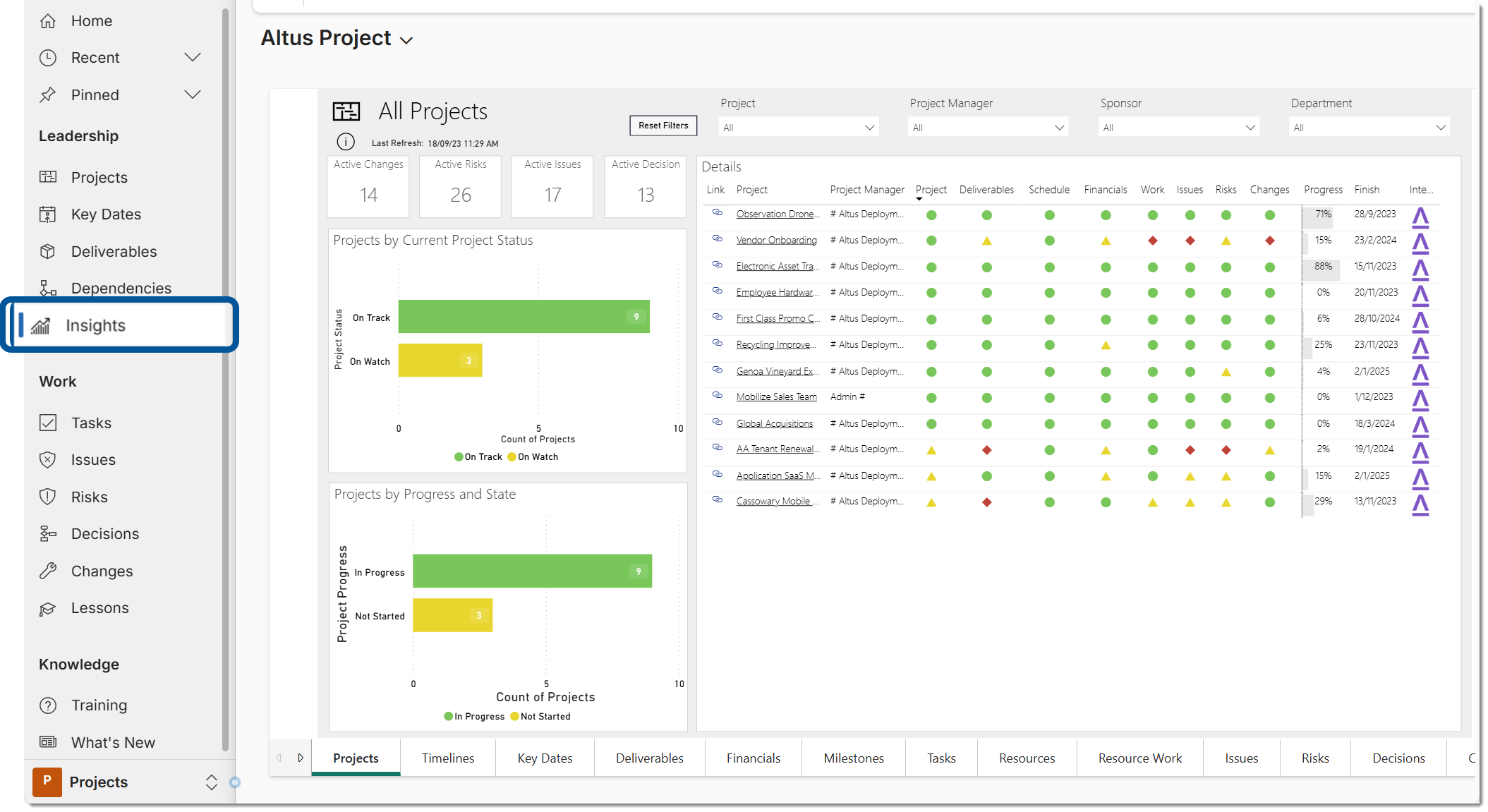Open the Project Manager filter dropdown
The height and width of the screenshot is (812, 1488).
click(988, 127)
